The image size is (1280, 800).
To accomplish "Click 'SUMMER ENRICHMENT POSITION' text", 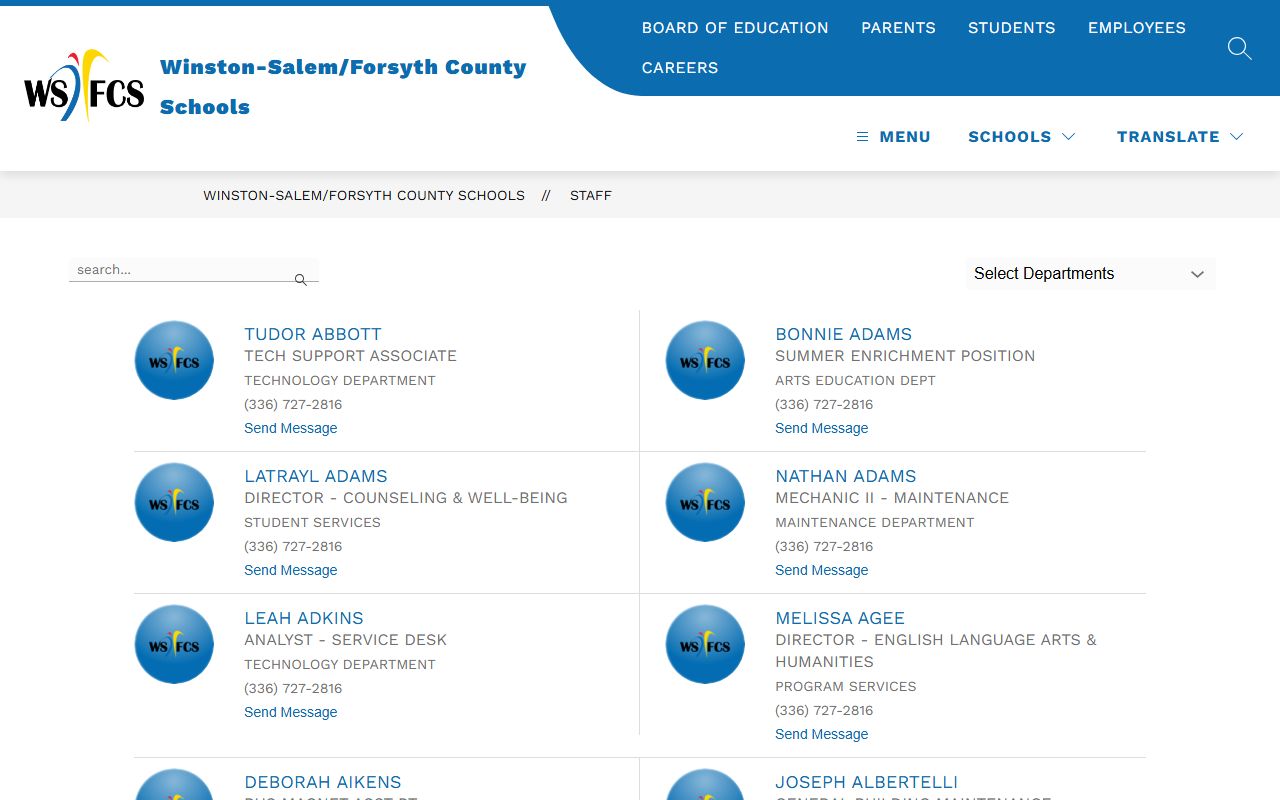I will [905, 356].
